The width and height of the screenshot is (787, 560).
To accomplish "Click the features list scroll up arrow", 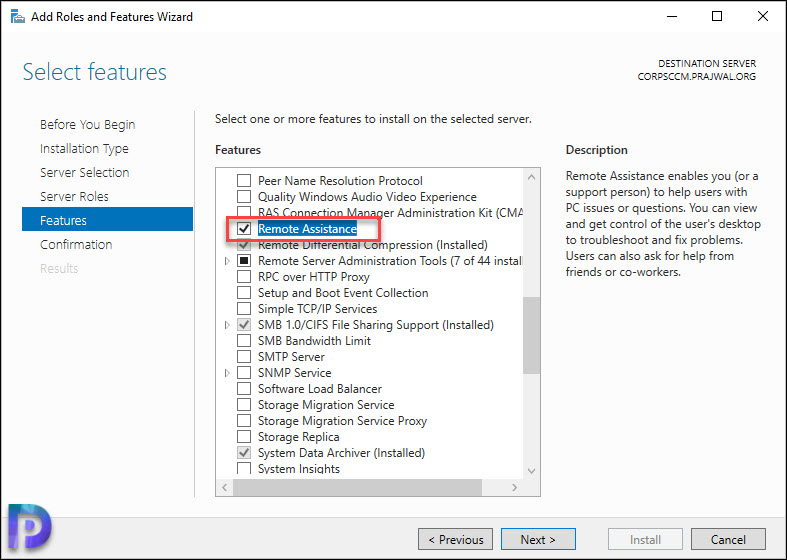I will tap(532, 177).
